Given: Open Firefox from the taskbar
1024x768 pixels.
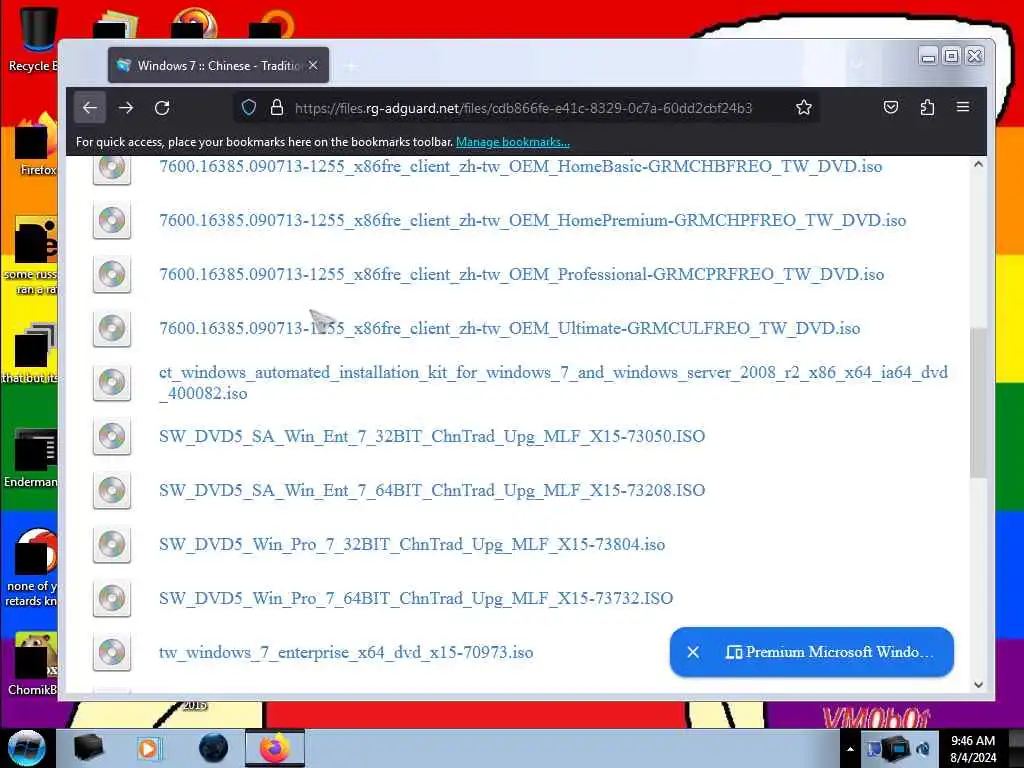Looking at the screenshot, I should (x=274, y=748).
